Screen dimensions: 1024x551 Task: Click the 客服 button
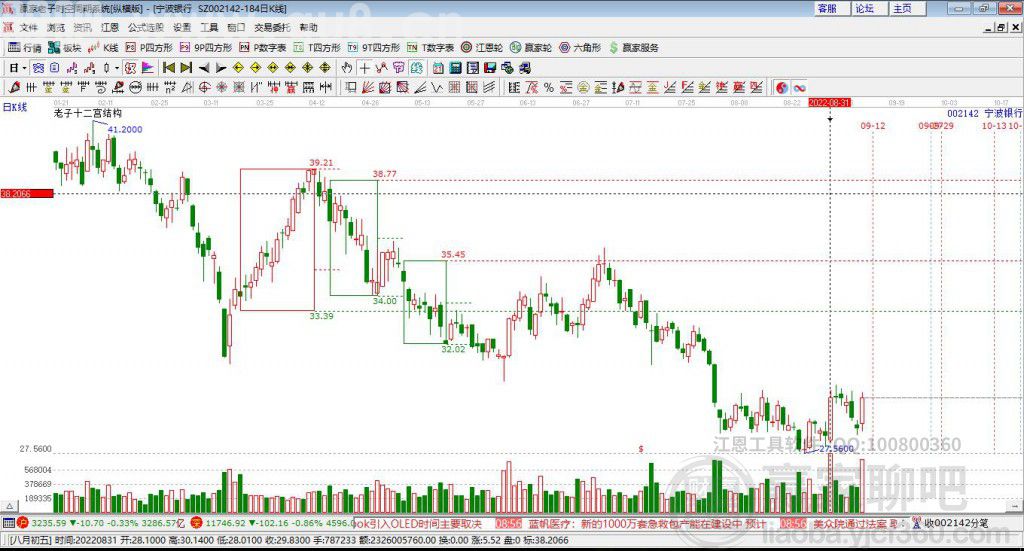832,8
